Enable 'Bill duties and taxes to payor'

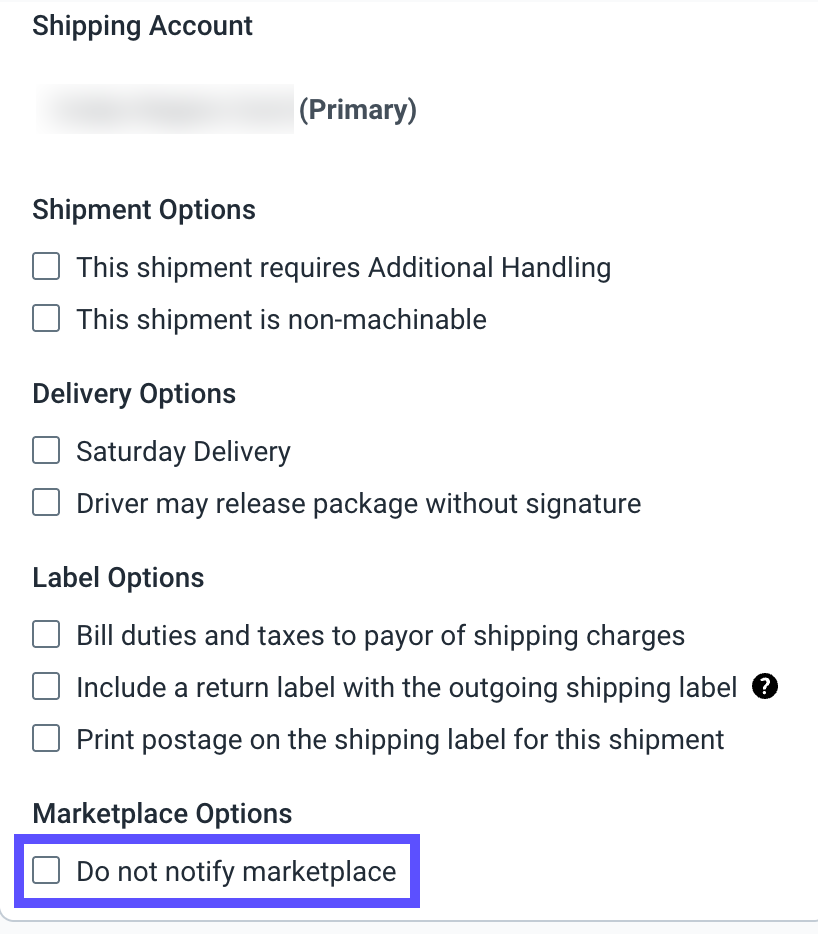[x=46, y=634]
